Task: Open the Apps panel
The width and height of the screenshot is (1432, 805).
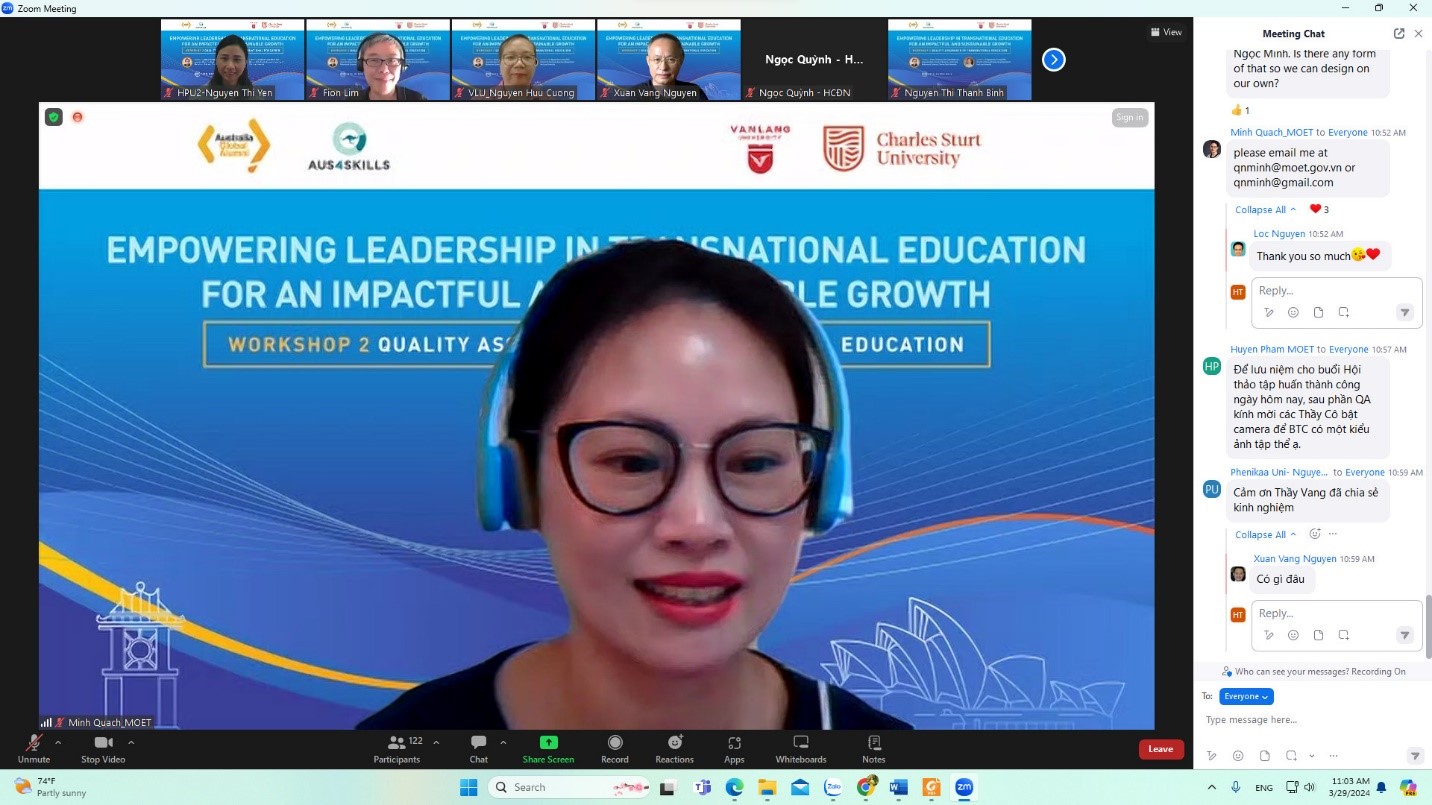Action: tap(734, 748)
